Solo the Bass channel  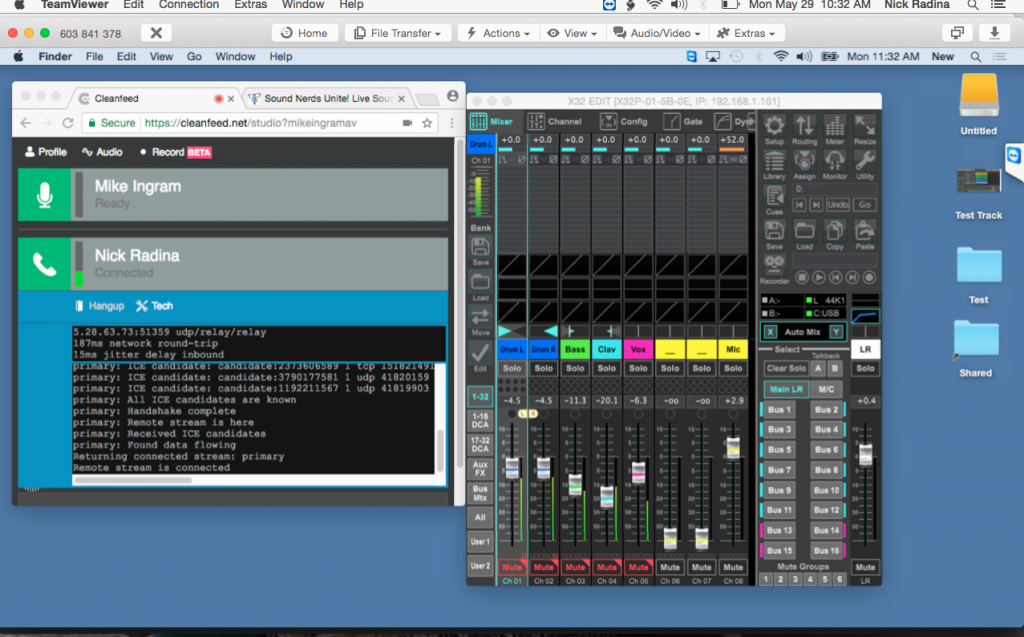tap(575, 368)
